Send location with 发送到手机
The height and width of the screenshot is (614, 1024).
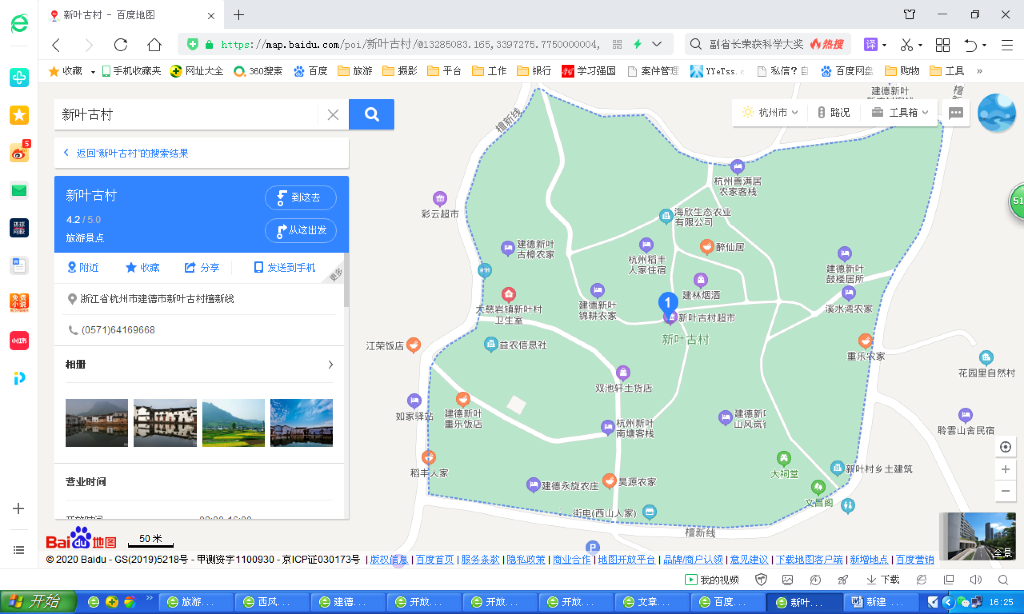pos(284,267)
